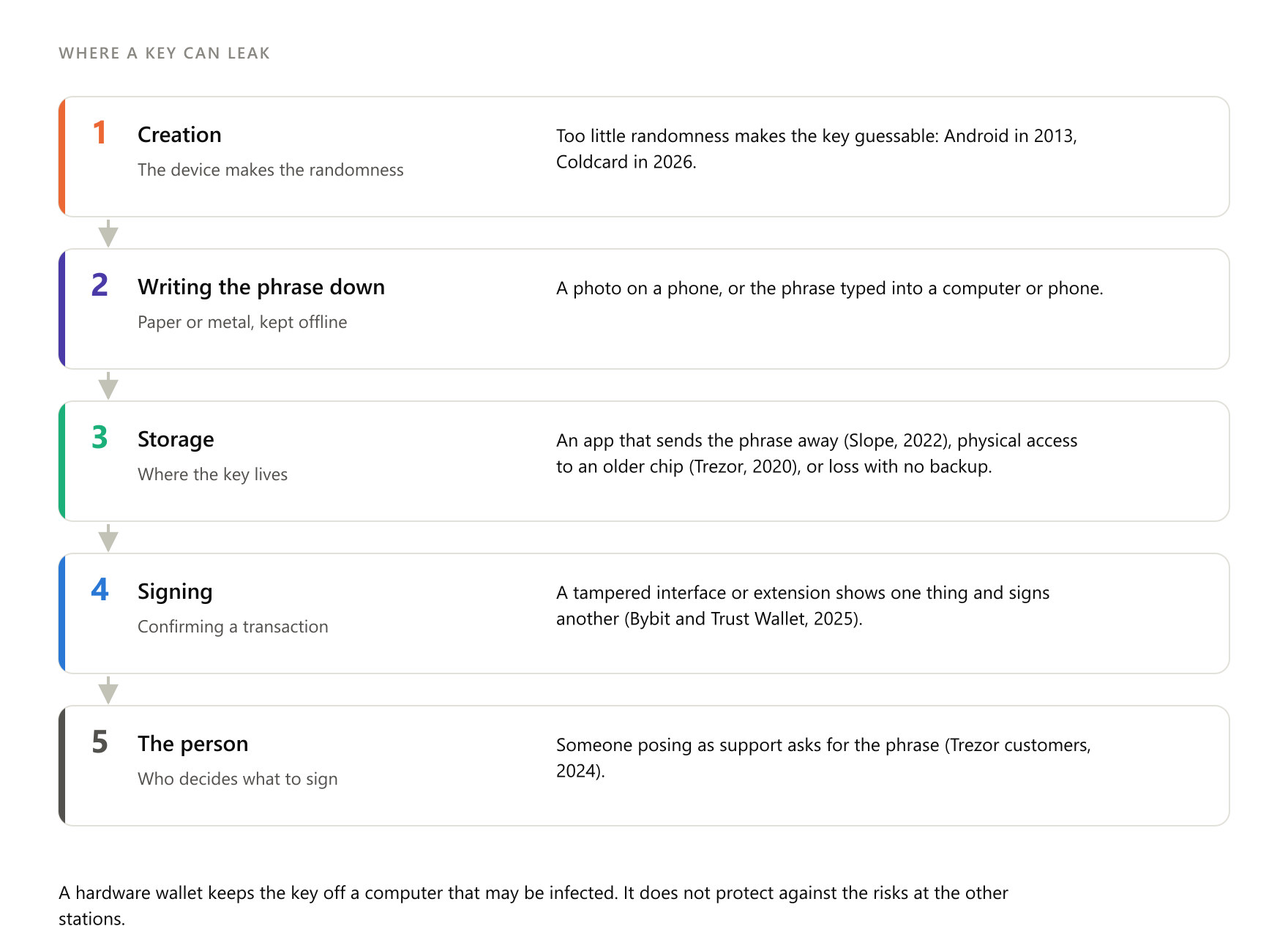Viewport: 1288px width, 937px height.
Task: Select the Signing heading
Action: click(175, 591)
